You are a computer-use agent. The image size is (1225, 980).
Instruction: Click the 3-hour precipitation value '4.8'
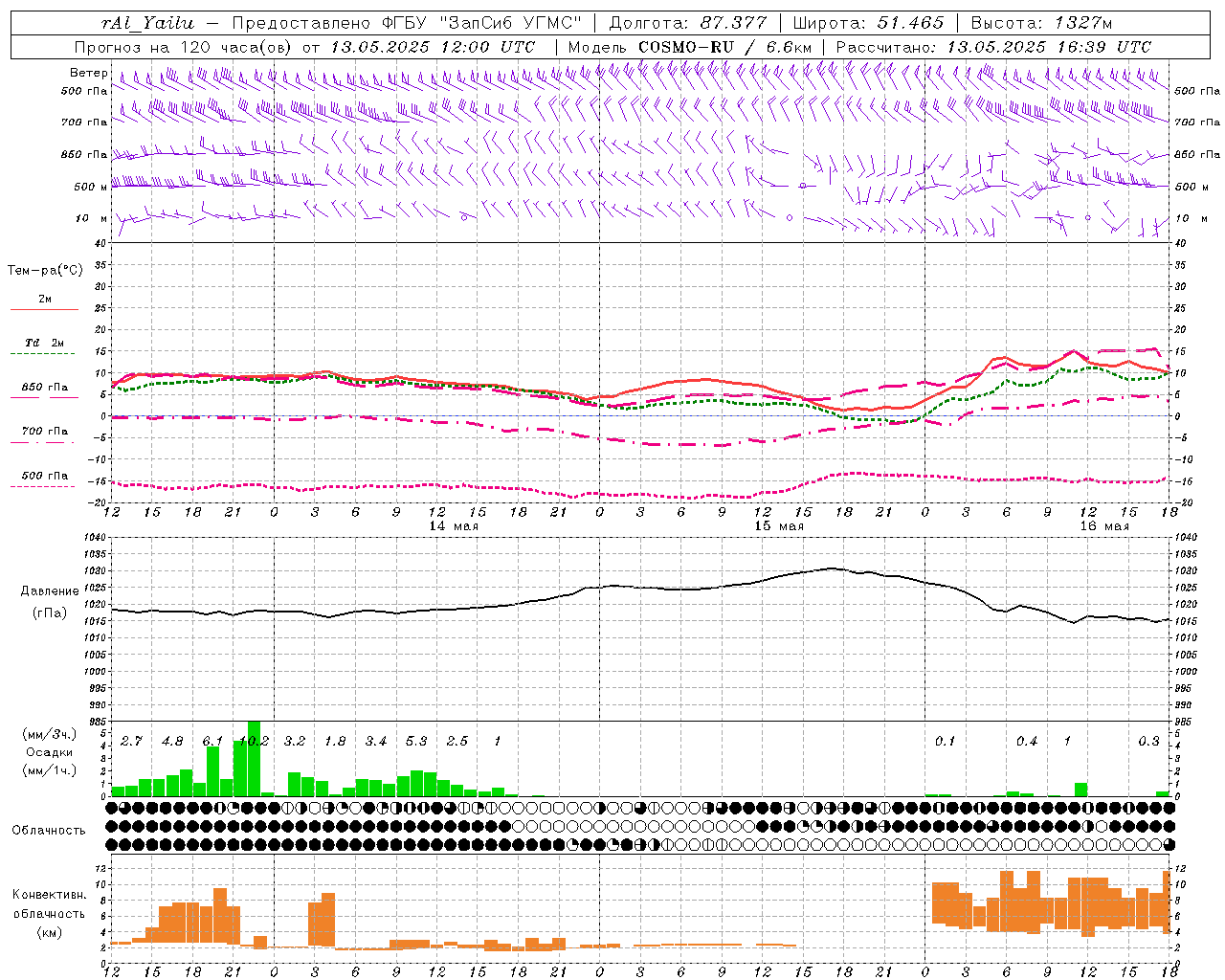(172, 742)
